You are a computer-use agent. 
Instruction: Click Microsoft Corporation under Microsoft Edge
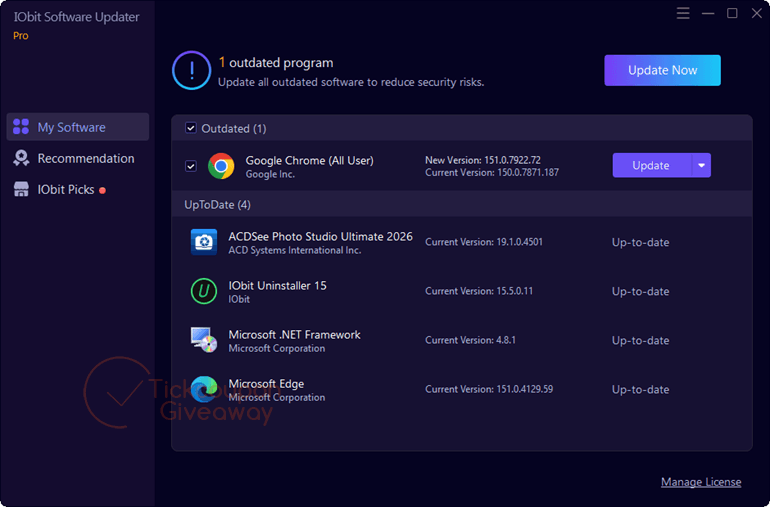coord(276,397)
